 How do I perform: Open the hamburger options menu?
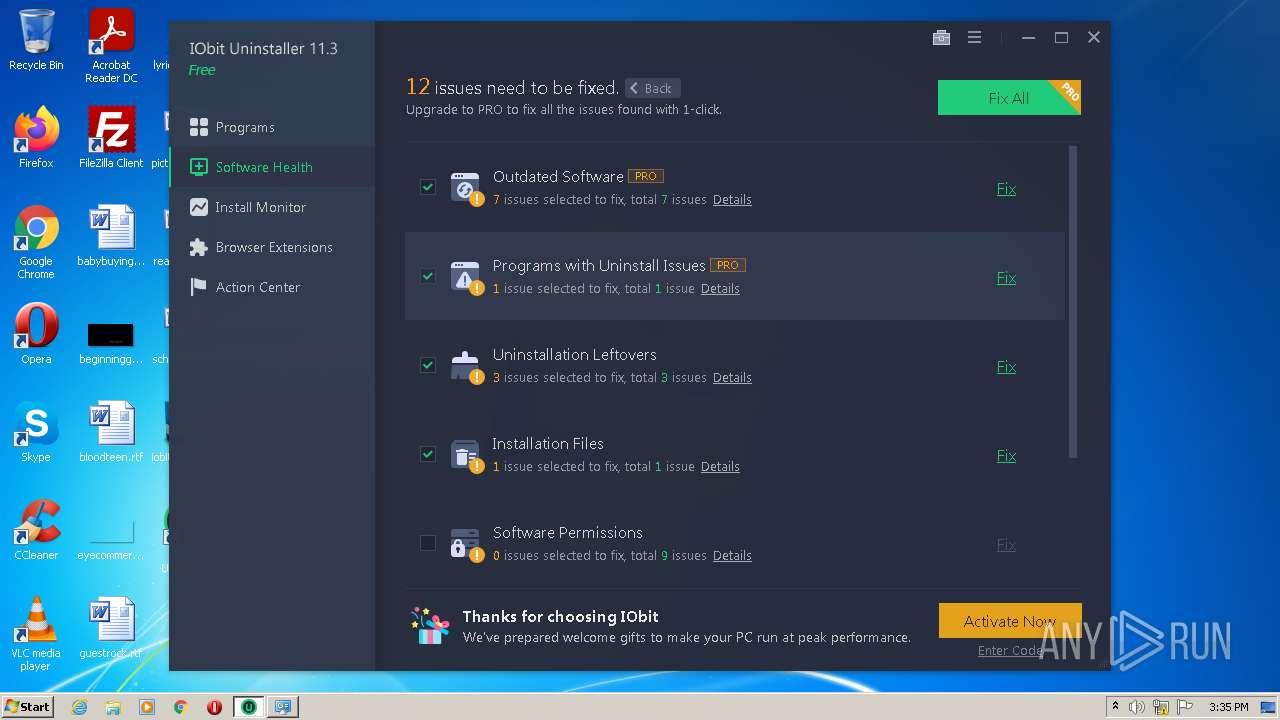coord(974,38)
